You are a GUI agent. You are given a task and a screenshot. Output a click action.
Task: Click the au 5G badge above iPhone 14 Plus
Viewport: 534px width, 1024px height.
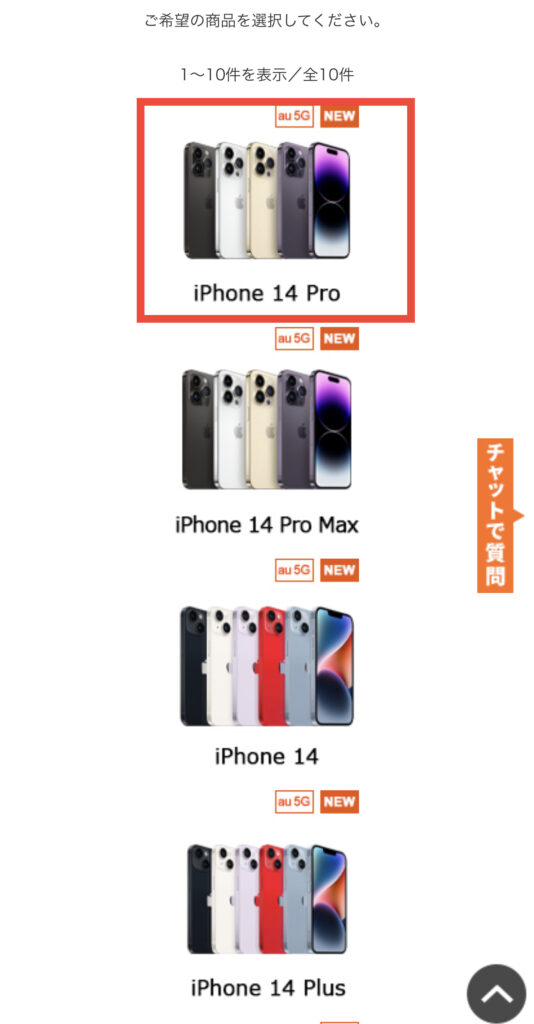point(294,801)
